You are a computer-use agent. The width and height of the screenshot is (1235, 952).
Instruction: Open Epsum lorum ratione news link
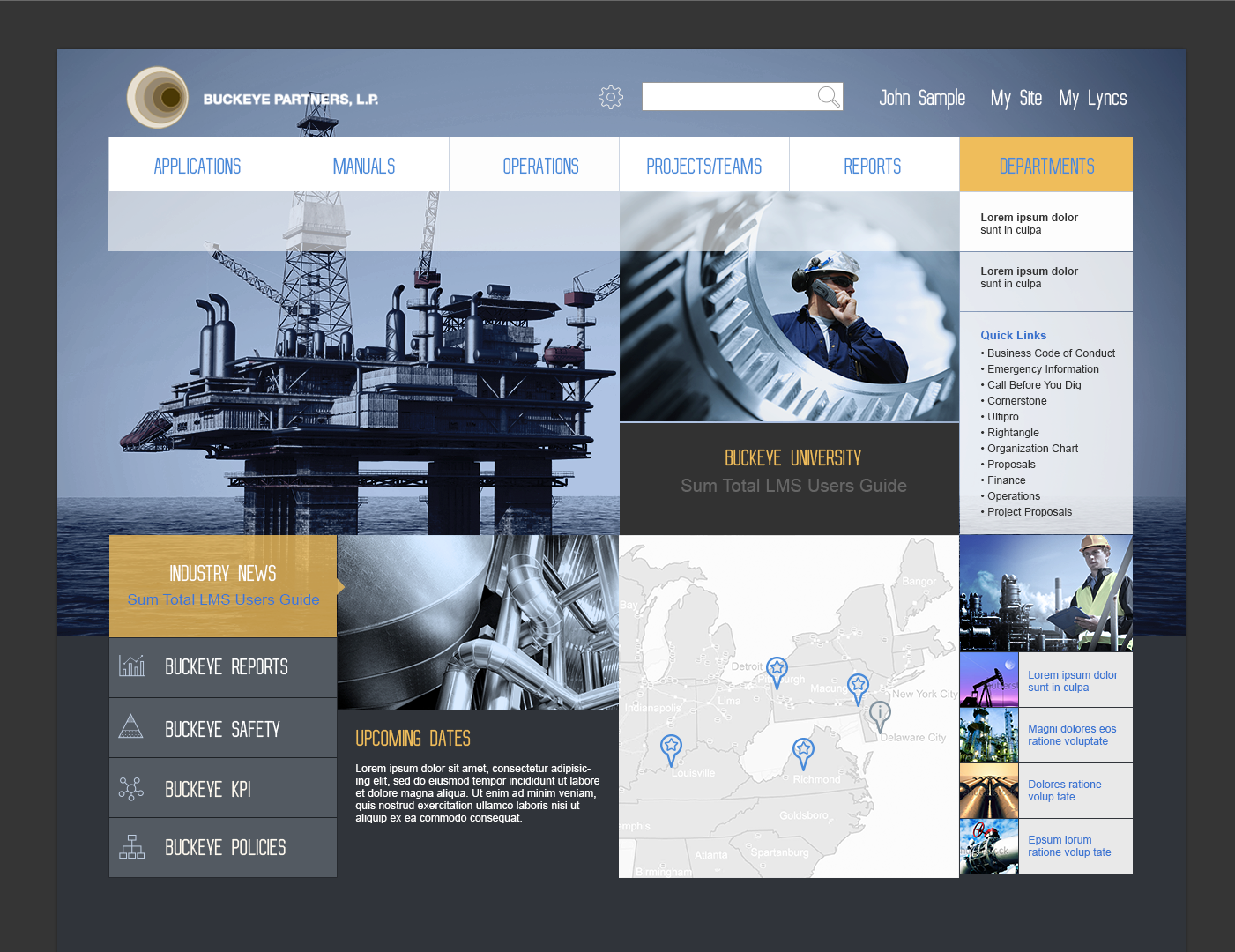pos(1069,846)
